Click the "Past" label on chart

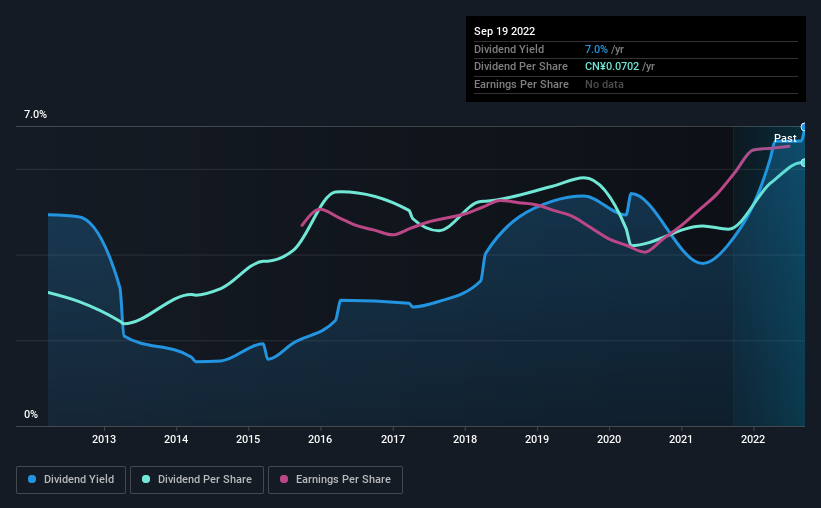pyautogui.click(x=785, y=138)
